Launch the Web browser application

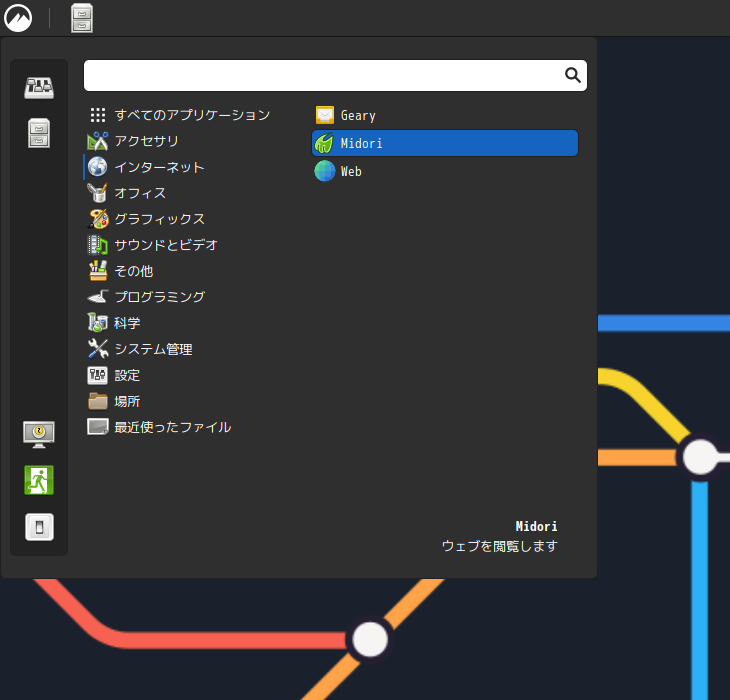tap(445, 171)
